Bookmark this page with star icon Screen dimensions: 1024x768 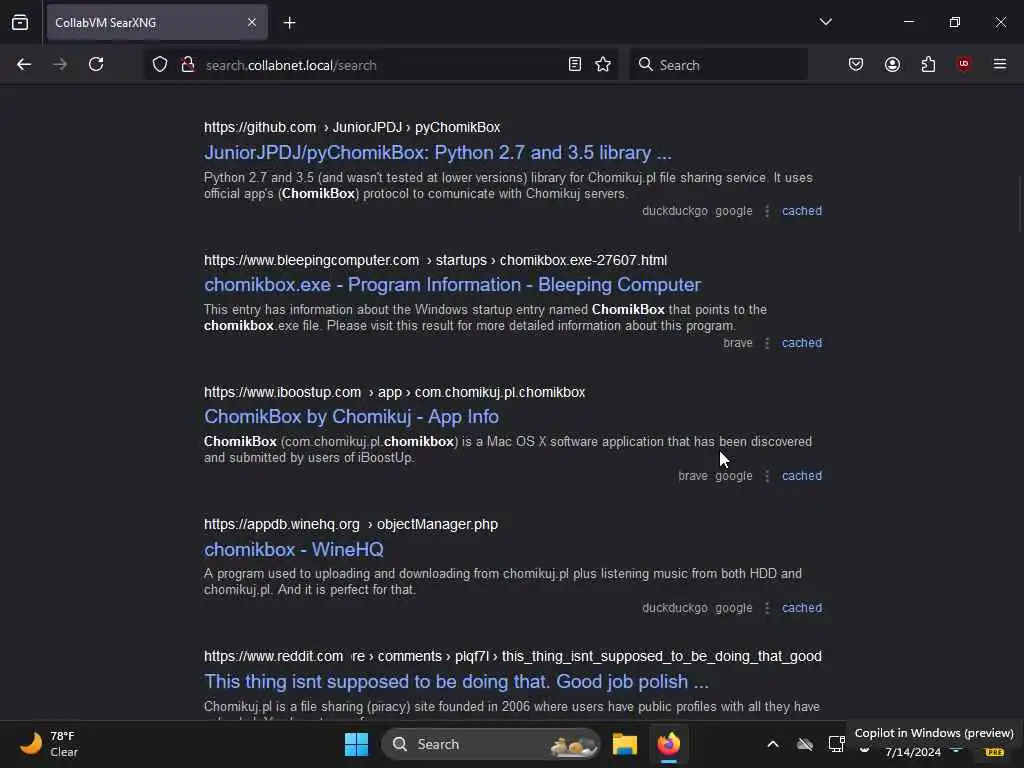pos(603,65)
